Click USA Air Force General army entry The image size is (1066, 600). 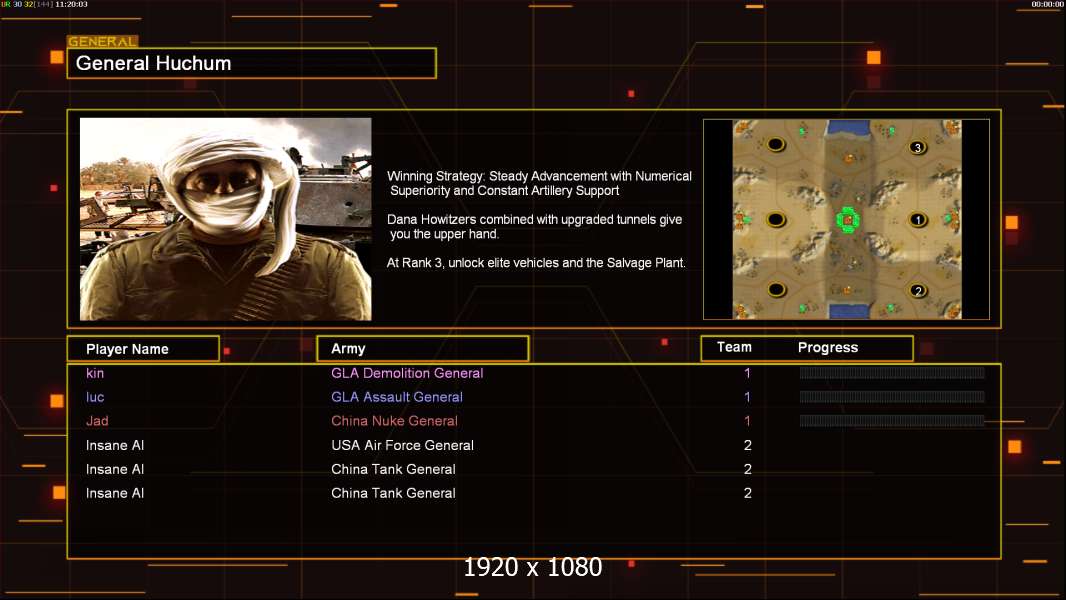click(402, 445)
